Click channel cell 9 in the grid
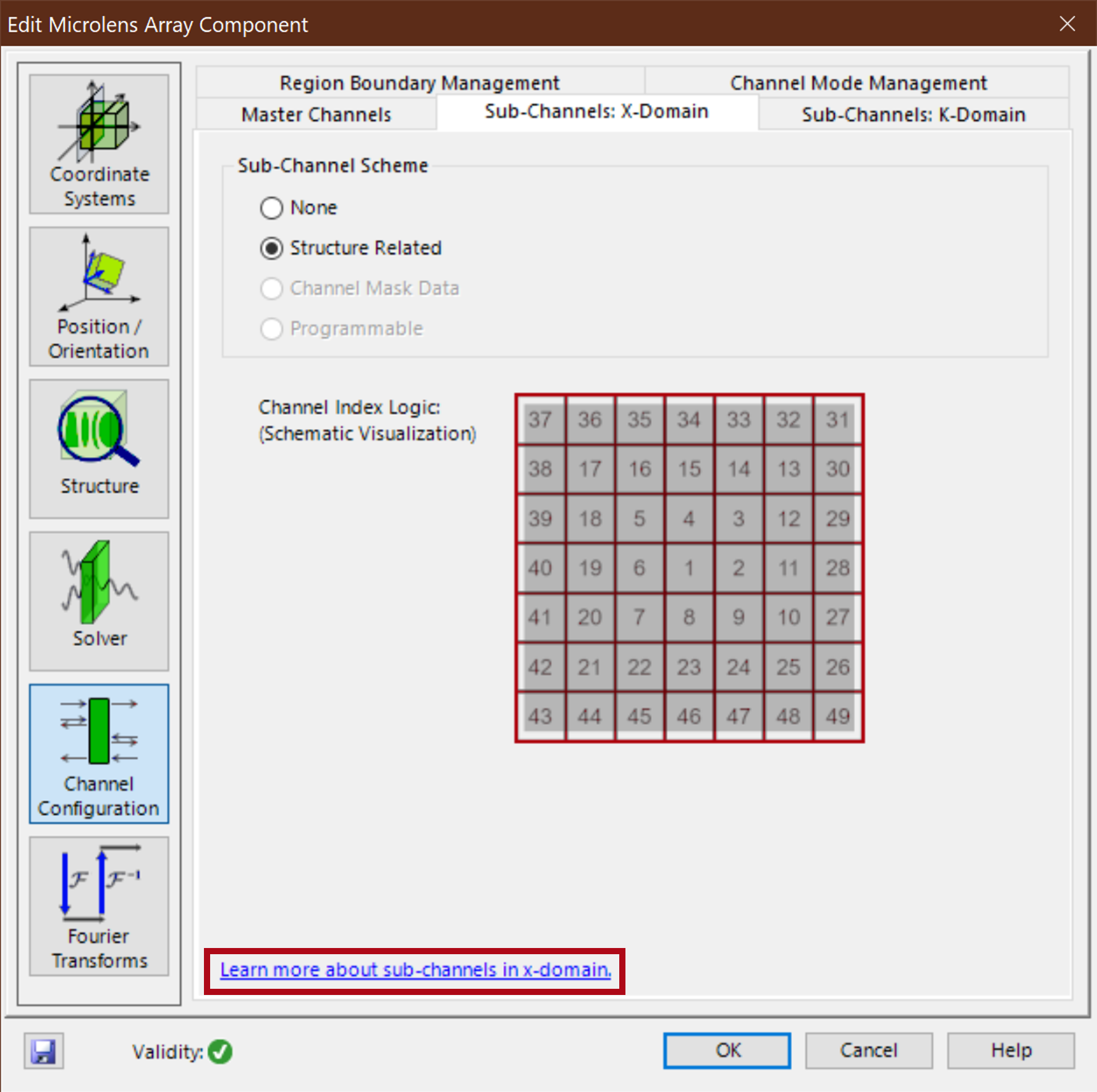The width and height of the screenshot is (1097, 1092). pos(739,617)
